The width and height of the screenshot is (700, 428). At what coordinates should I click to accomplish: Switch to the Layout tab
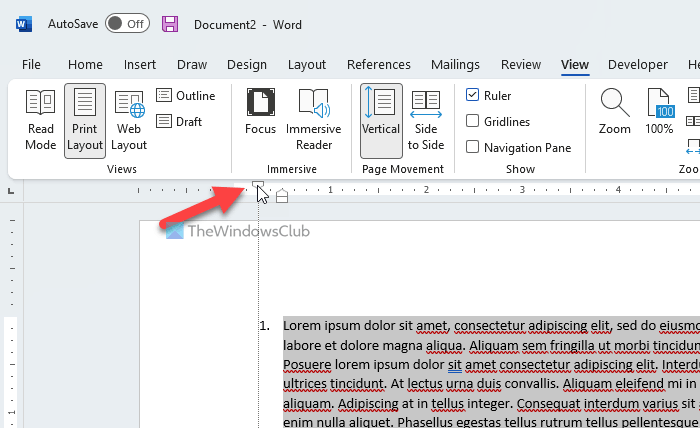pos(307,65)
